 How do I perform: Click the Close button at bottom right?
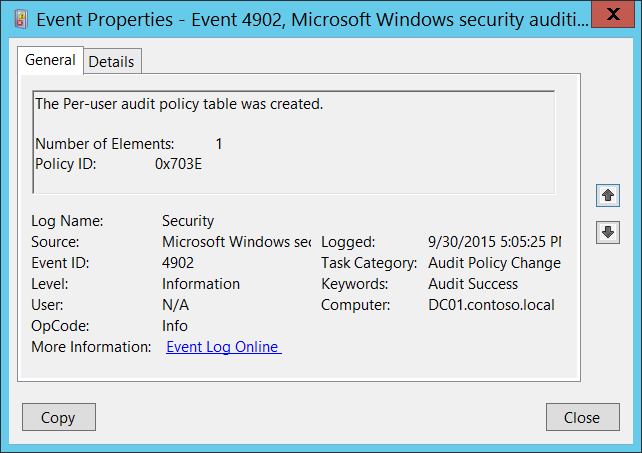pos(581,417)
